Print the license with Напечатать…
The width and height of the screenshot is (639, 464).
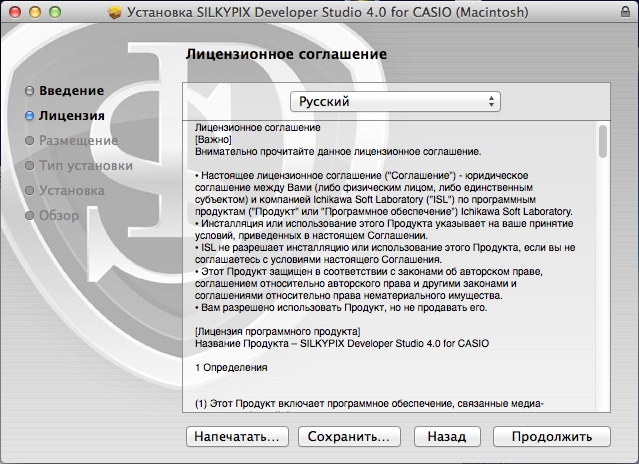click(237, 436)
